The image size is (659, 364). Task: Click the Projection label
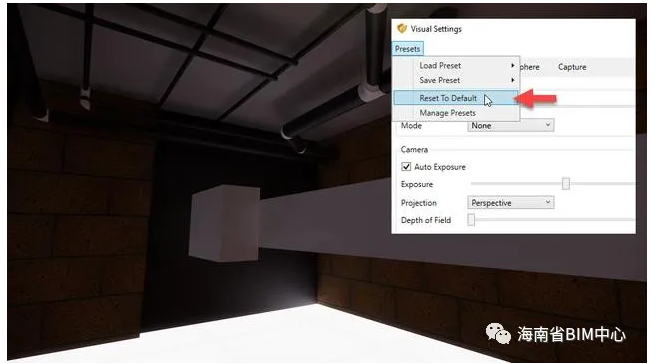419,203
